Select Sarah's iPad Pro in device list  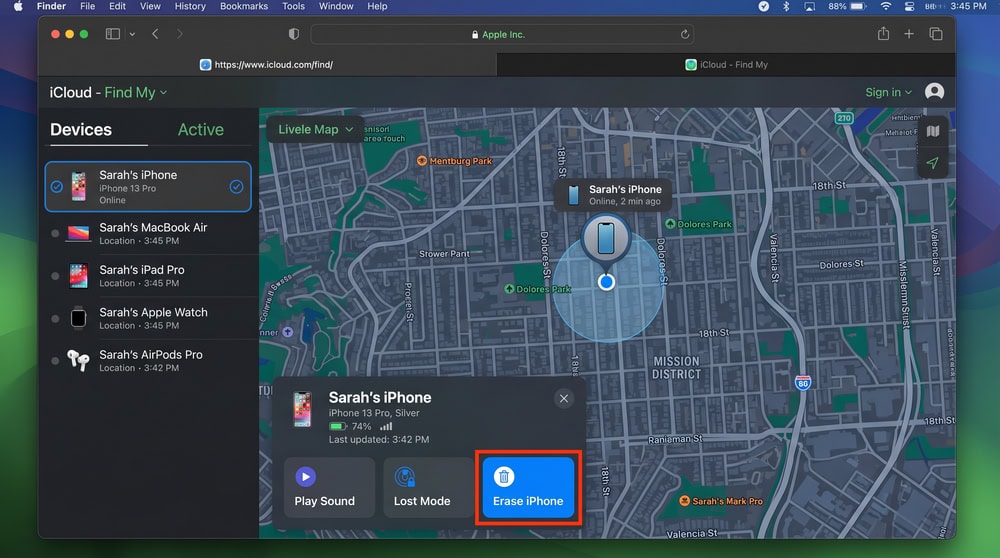[x=148, y=276]
